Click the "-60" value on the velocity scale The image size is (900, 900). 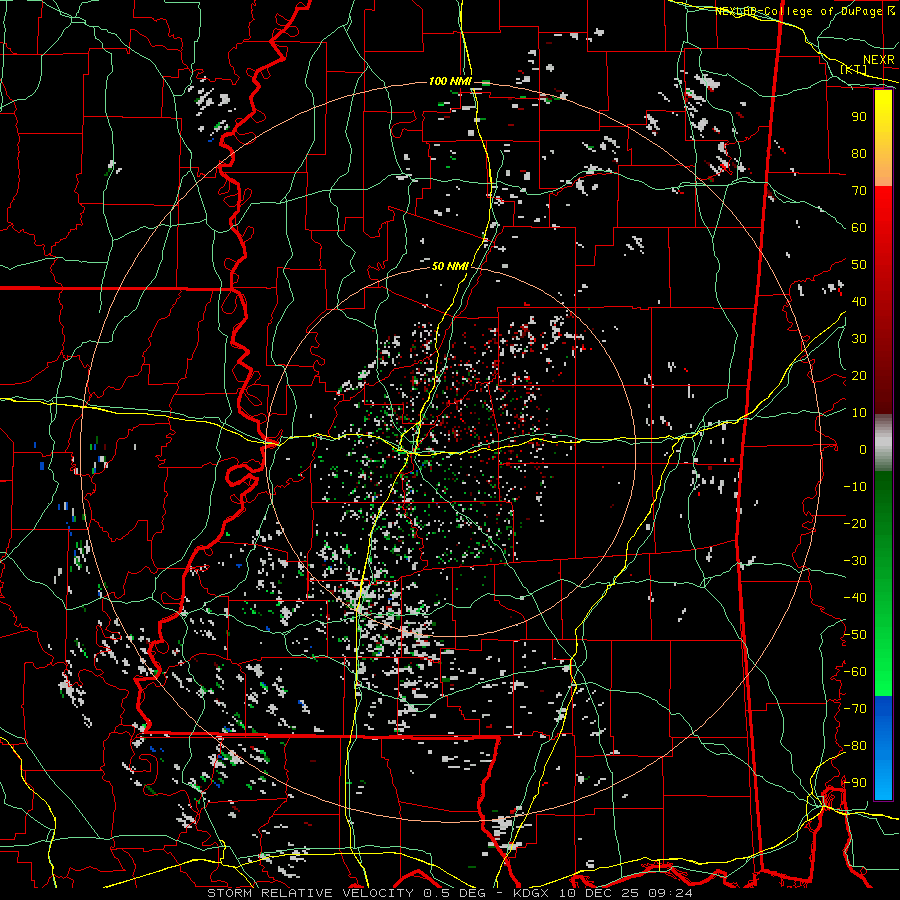[x=855, y=672]
